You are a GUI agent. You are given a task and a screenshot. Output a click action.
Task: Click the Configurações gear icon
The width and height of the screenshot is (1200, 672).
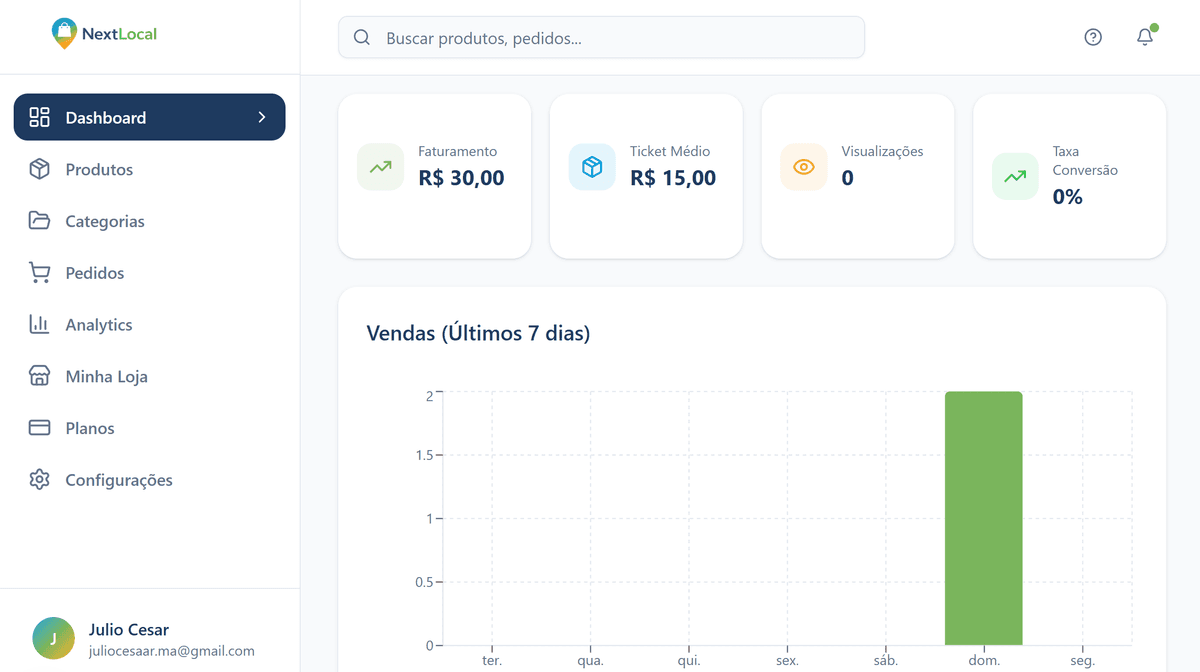pos(39,480)
